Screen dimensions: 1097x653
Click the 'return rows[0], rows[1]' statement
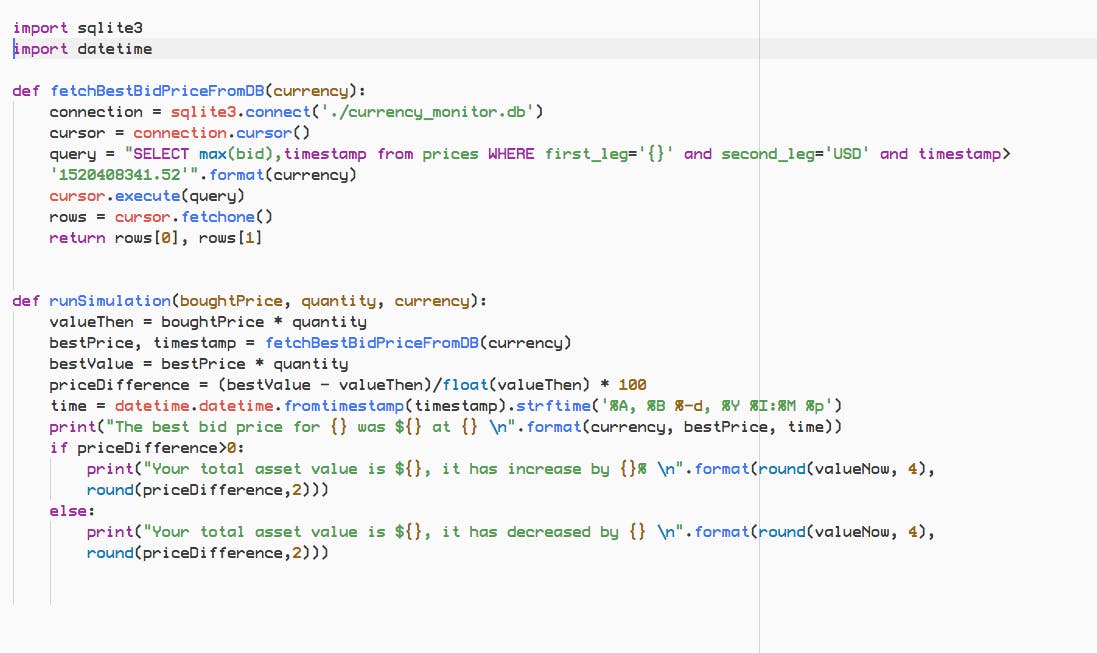click(x=155, y=237)
